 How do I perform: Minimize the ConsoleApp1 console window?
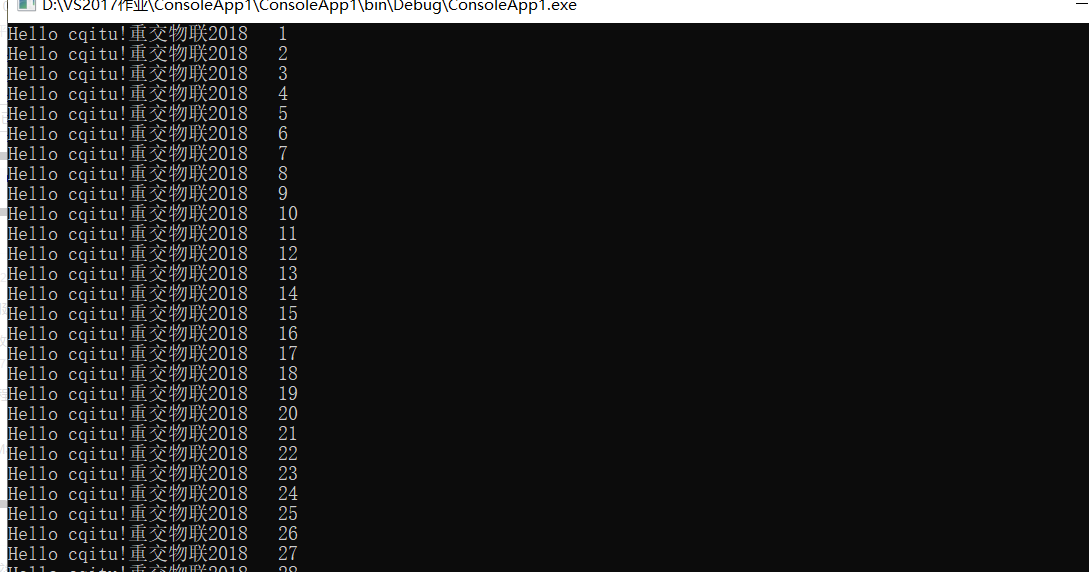(1081, 3)
